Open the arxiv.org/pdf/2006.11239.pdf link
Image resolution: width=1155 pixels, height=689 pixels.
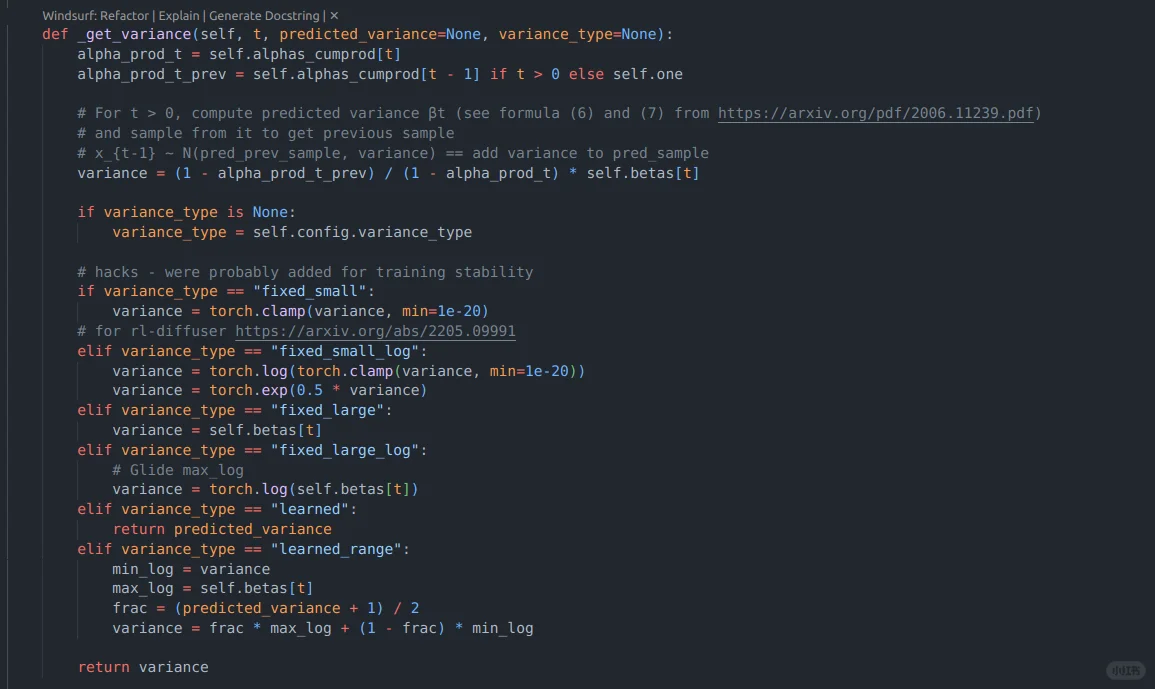point(875,113)
